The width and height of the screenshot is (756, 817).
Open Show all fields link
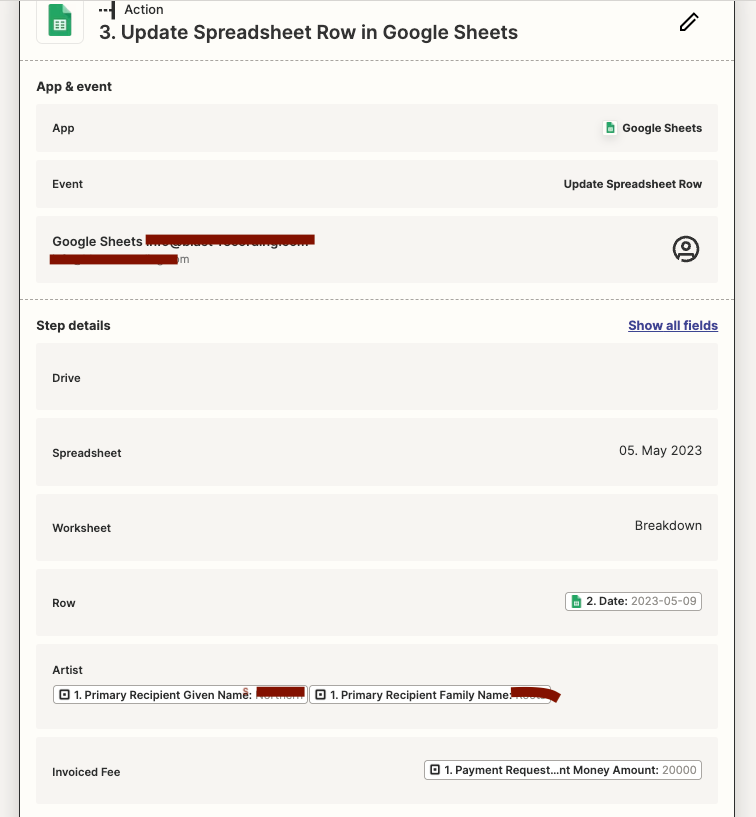673,326
